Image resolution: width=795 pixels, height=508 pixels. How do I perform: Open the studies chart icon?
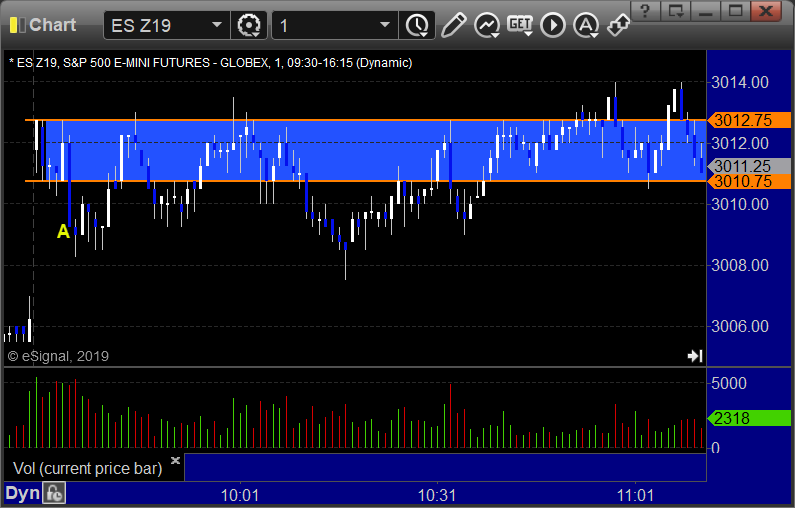coord(487,25)
